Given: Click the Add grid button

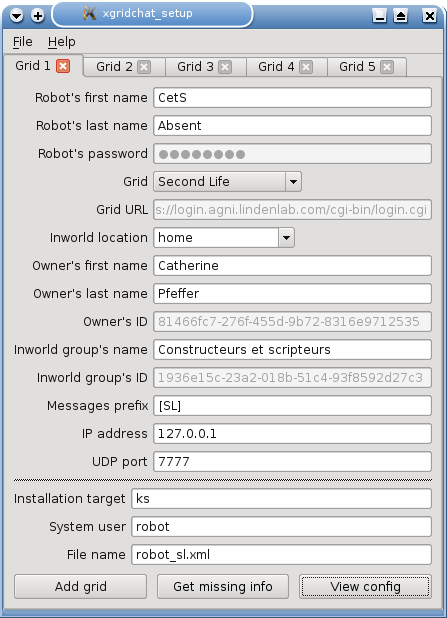Looking at the screenshot, I should pyautogui.click(x=80, y=586).
